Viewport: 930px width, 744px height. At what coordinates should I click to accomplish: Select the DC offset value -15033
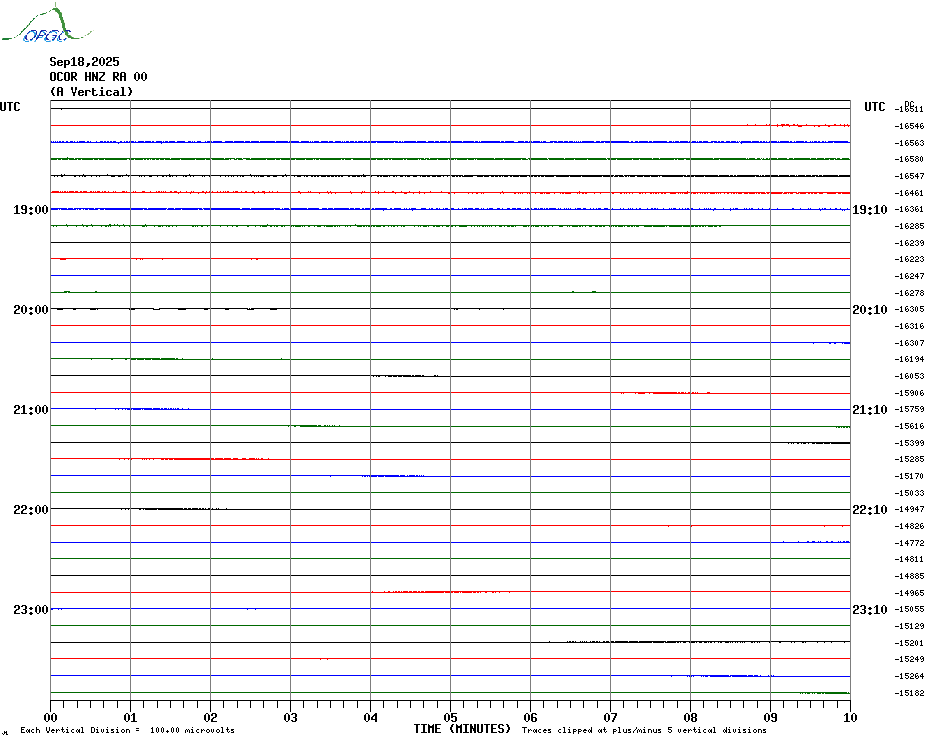[909, 493]
